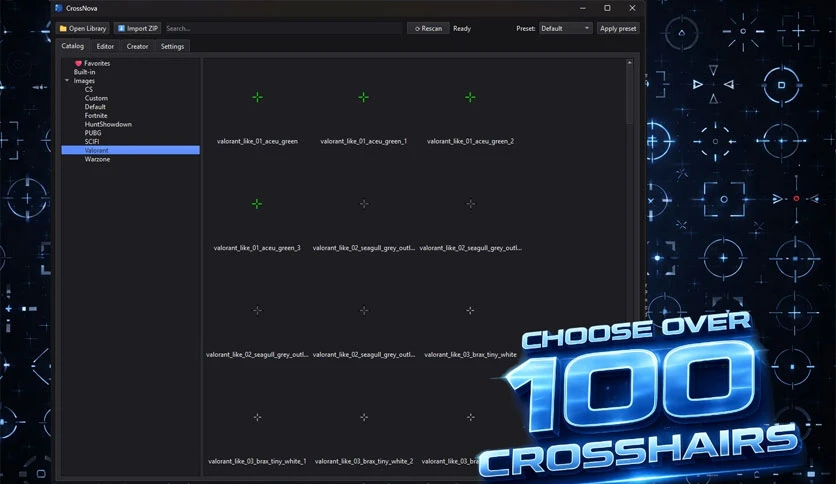The image size is (836, 484).
Task: Select the SCIFI folder
Action: click(x=92, y=142)
